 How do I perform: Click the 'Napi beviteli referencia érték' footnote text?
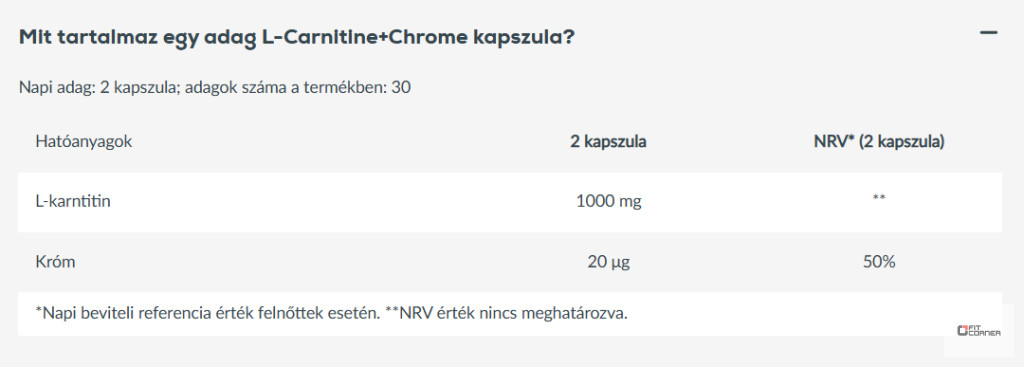point(208,313)
